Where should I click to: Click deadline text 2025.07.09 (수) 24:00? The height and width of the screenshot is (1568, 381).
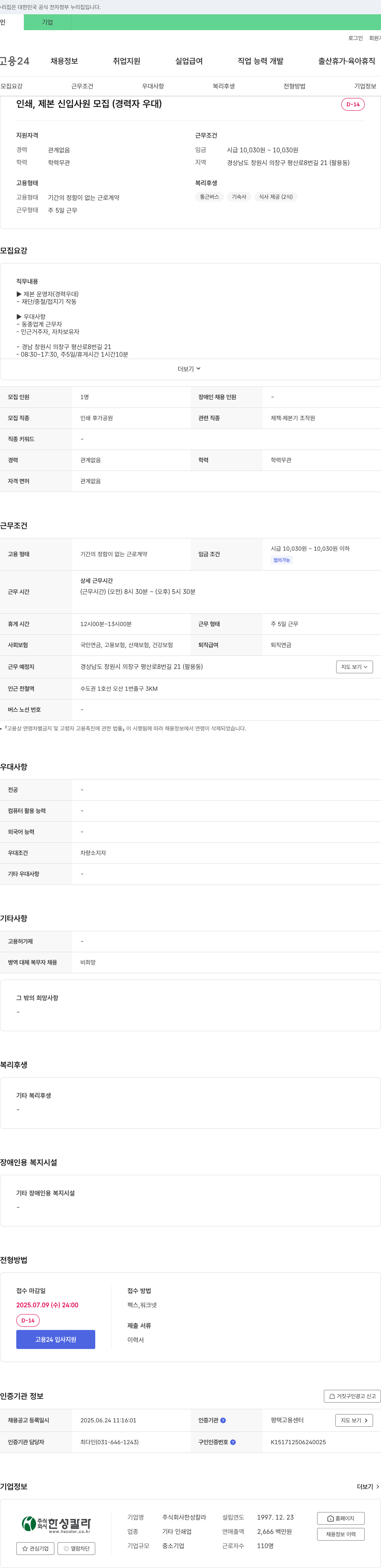[48, 1305]
